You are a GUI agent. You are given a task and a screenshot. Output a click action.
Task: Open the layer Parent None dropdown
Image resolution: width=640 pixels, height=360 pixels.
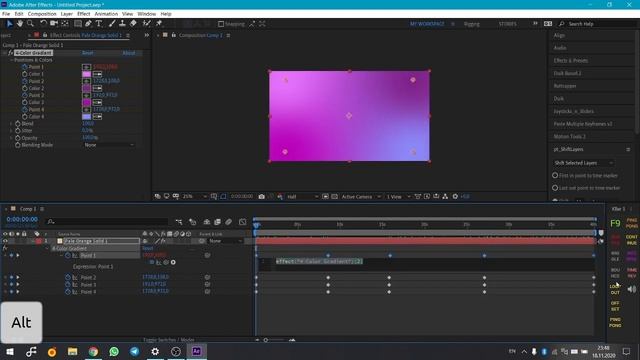click(225, 241)
